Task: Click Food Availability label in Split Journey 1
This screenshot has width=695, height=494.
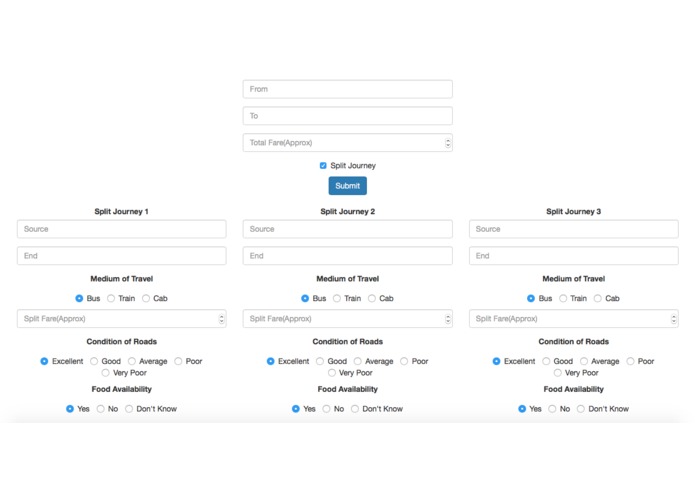Action: pyautogui.click(x=121, y=389)
